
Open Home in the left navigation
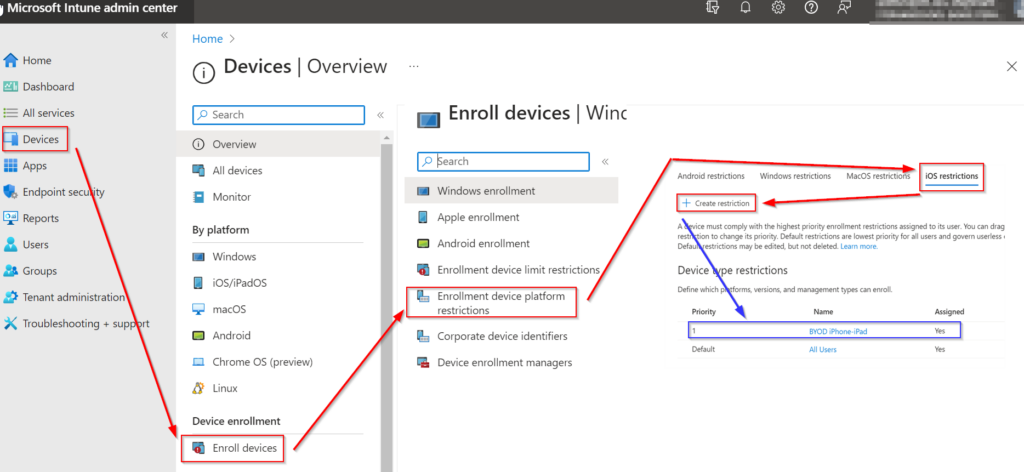[28, 60]
